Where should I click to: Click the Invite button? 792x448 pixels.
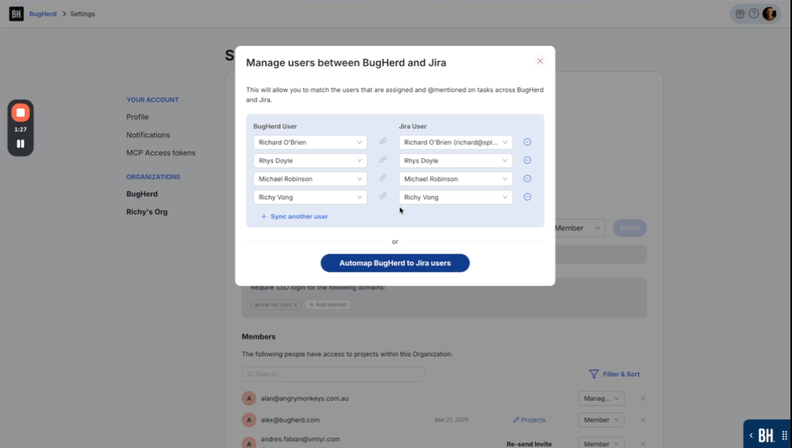click(x=629, y=228)
